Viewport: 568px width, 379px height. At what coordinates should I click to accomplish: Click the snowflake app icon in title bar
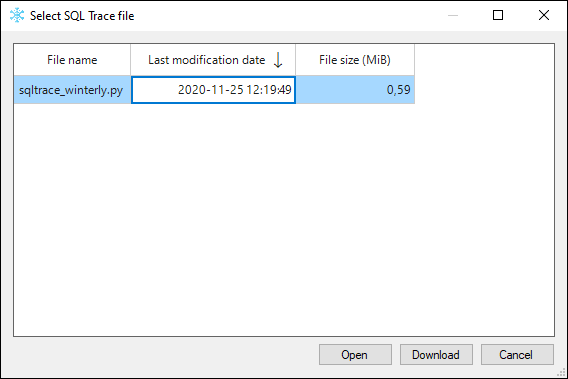coord(17,16)
